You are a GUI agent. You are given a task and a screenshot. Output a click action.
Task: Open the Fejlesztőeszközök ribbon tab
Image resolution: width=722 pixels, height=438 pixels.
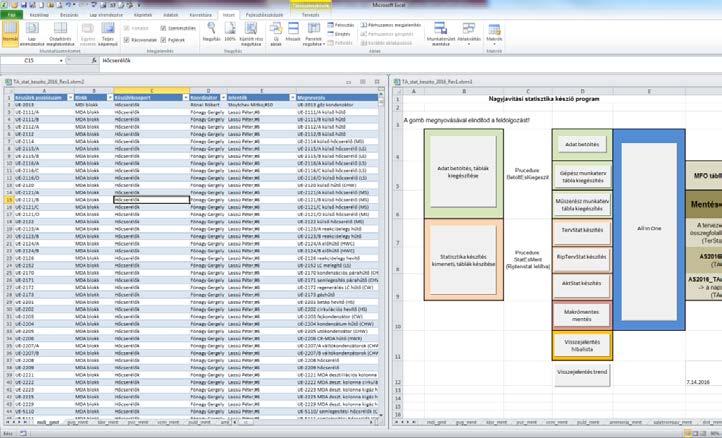click(x=264, y=15)
